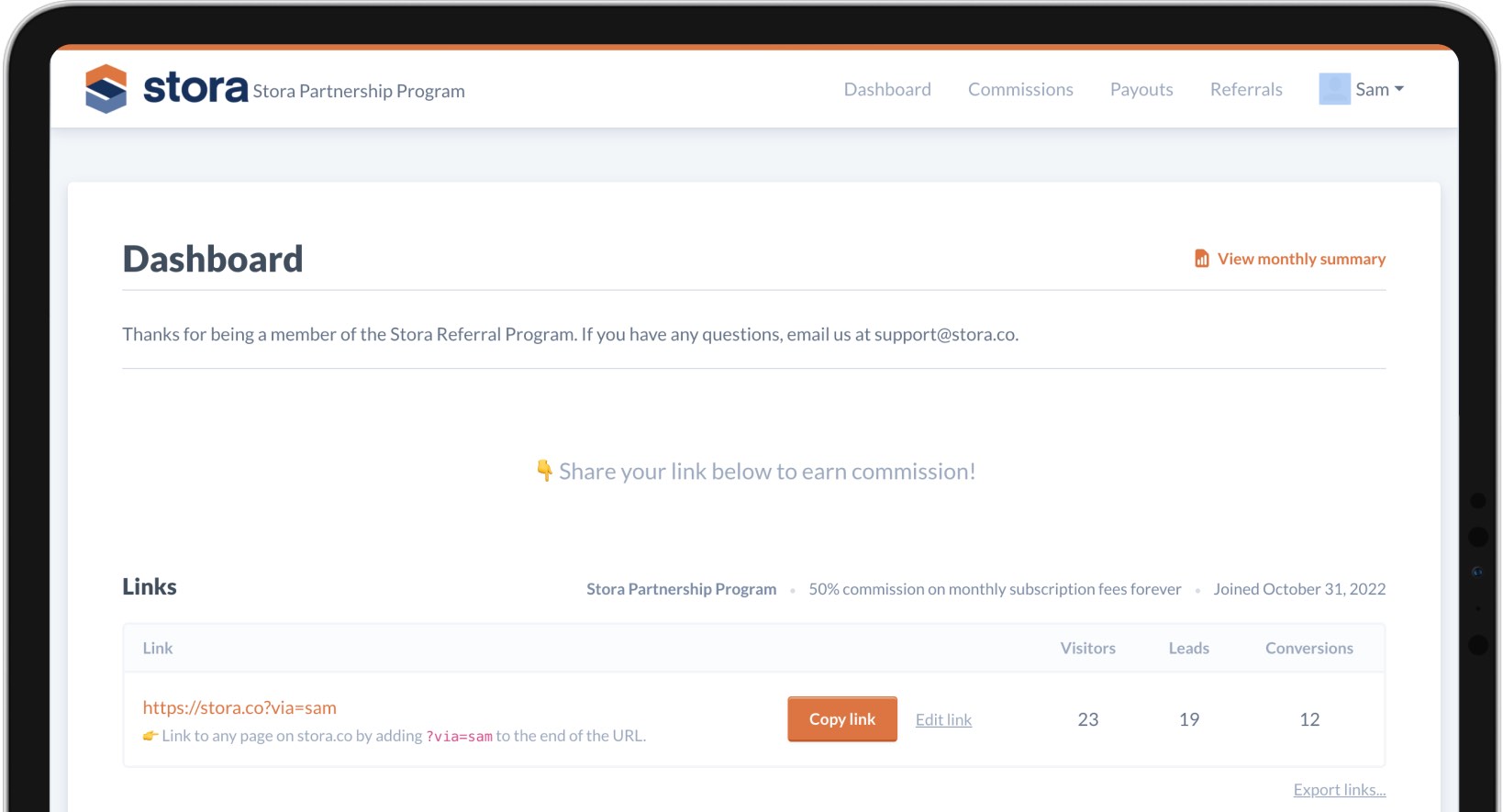Click the visitors count 23
The width and height of the screenshot is (1503, 812).
(1088, 719)
